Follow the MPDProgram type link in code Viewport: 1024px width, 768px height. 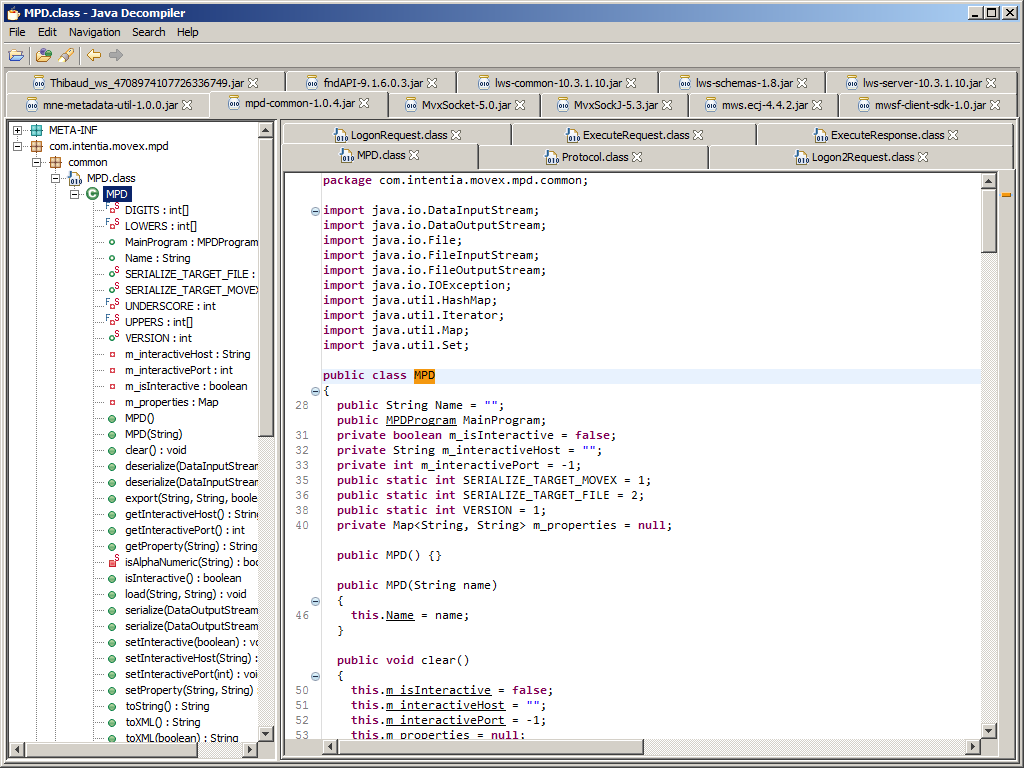pyautogui.click(x=420, y=420)
